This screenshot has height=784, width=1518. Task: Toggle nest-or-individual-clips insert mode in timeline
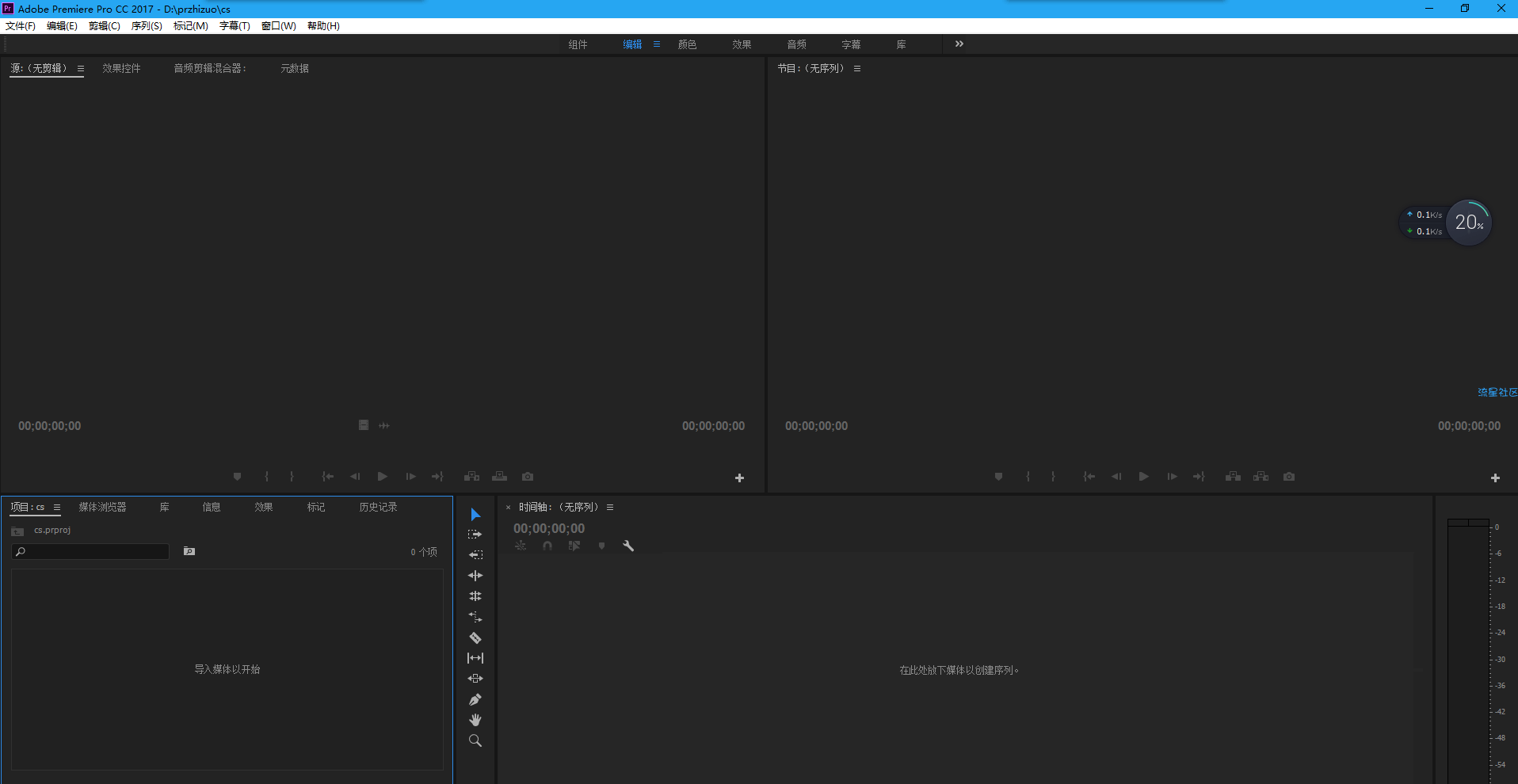click(x=521, y=546)
